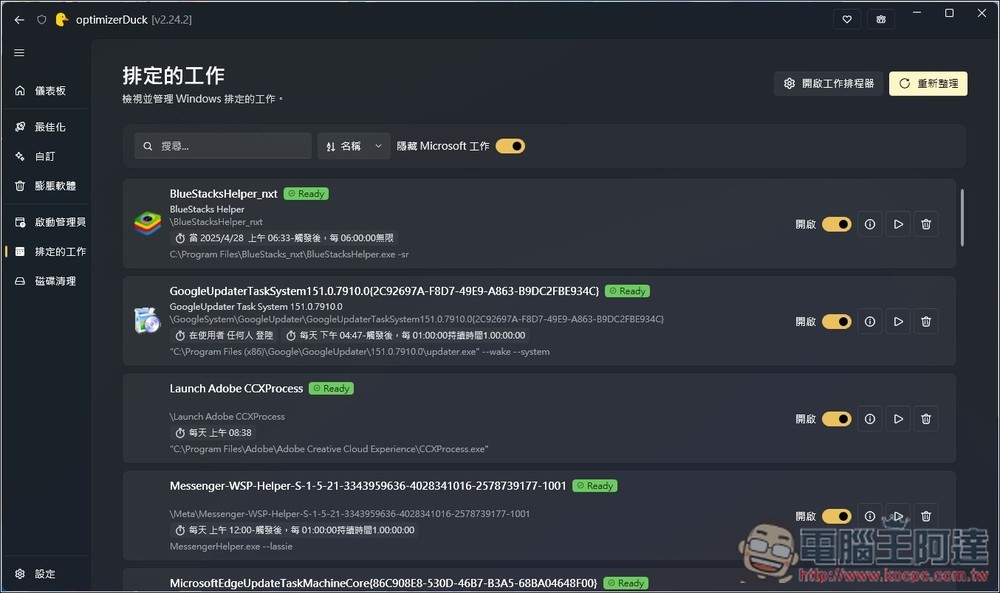Screen dimensions: 1000x593
Task: Show info for Messenger-WSP-Helper task
Action: [870, 516]
